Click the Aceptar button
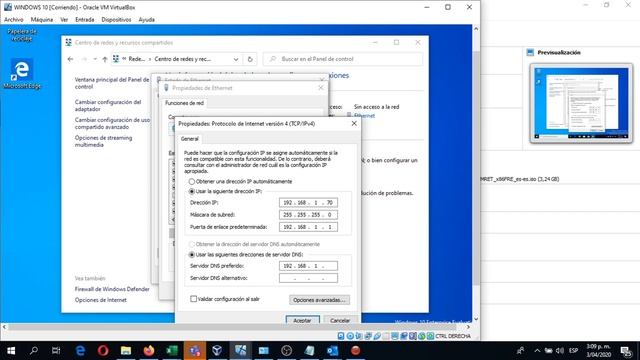Screen dimensions: 640x360 click(302, 320)
